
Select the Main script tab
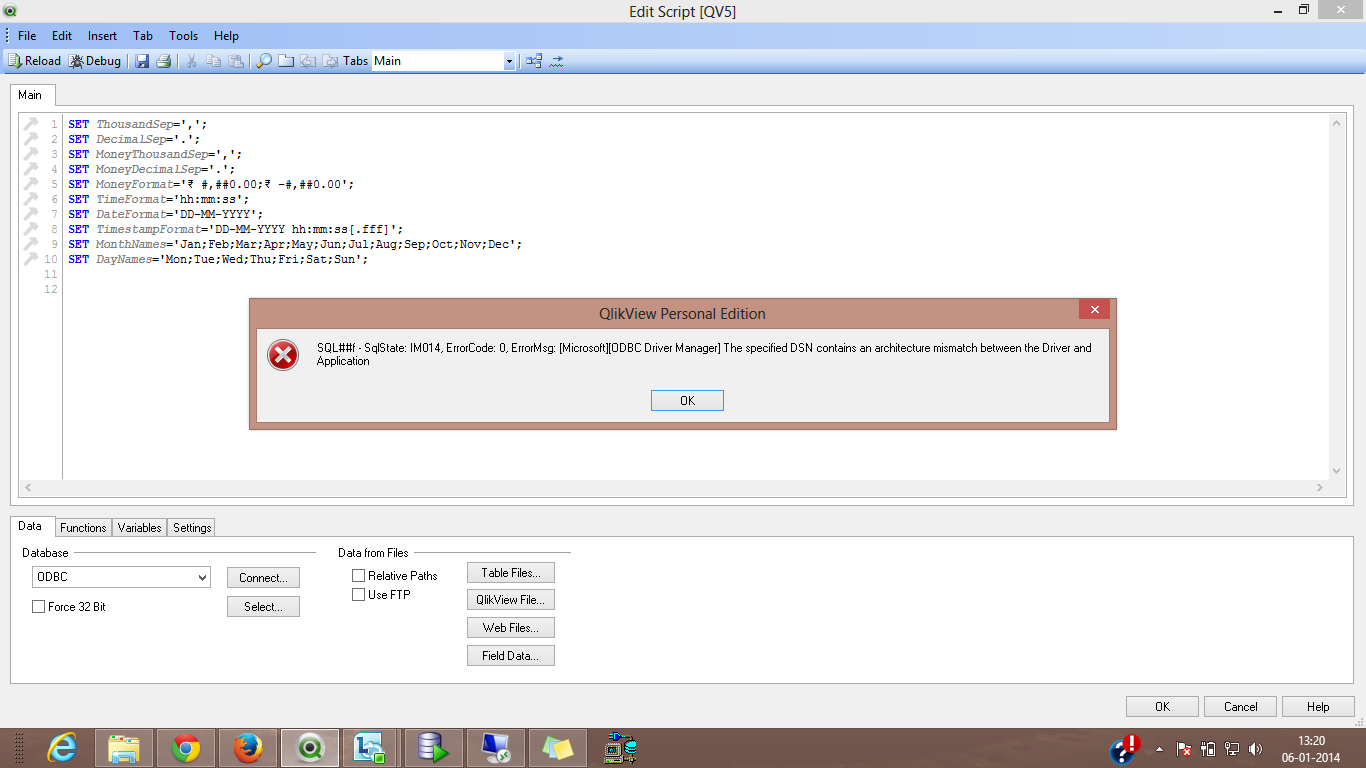30,95
